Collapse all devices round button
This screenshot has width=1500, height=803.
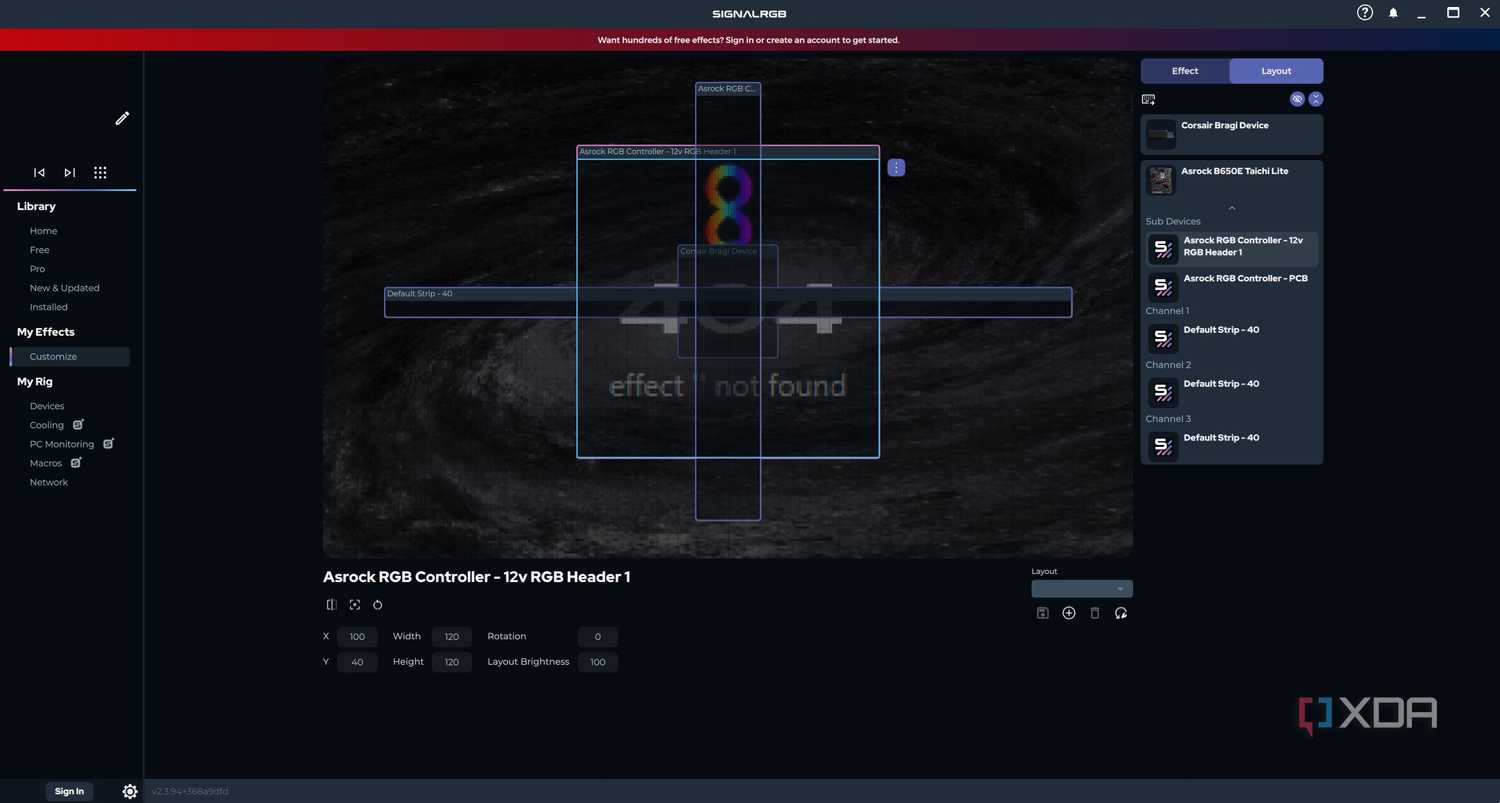point(1316,99)
